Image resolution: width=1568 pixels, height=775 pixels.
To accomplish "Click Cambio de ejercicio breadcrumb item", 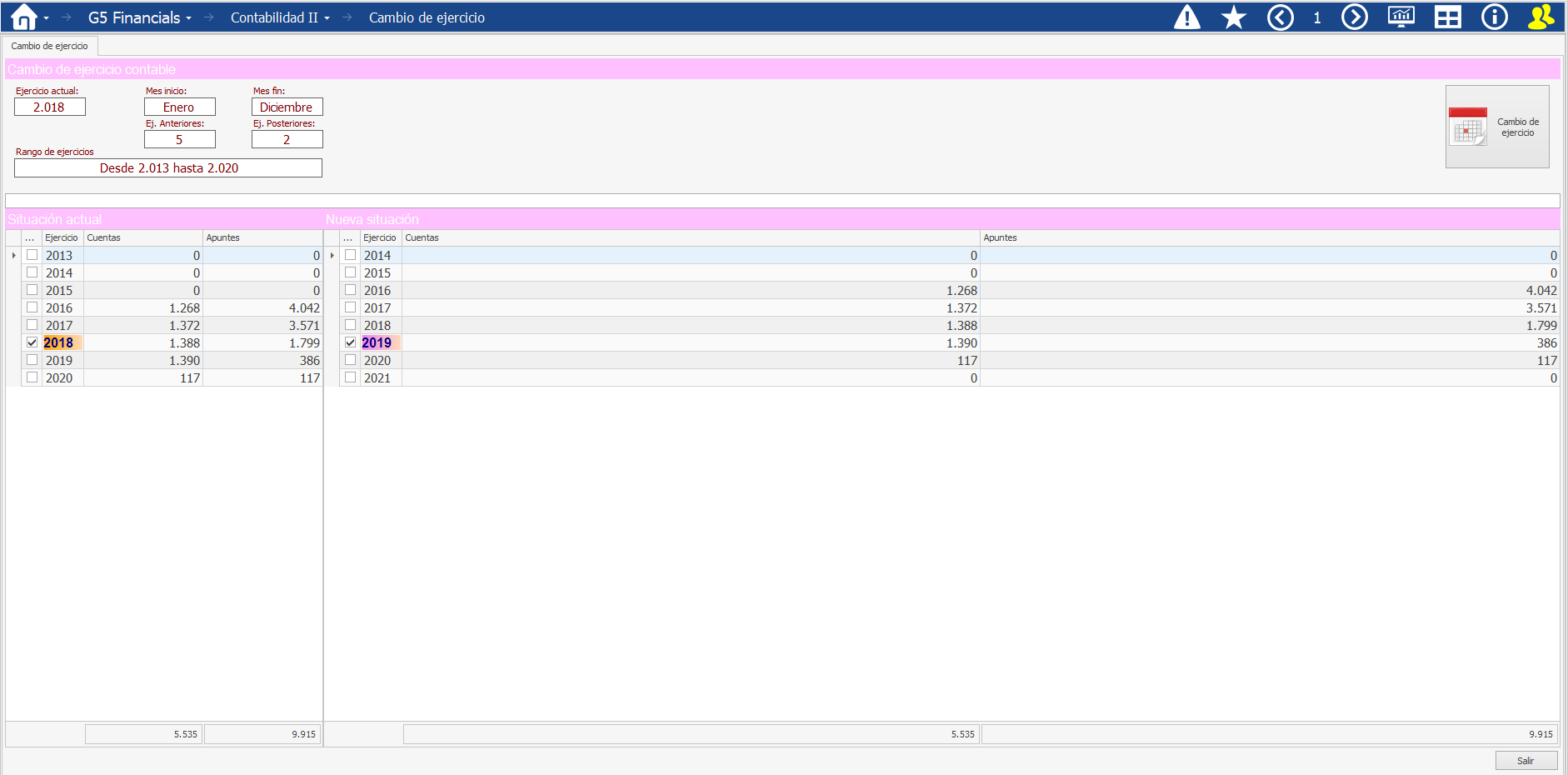I will pos(427,17).
